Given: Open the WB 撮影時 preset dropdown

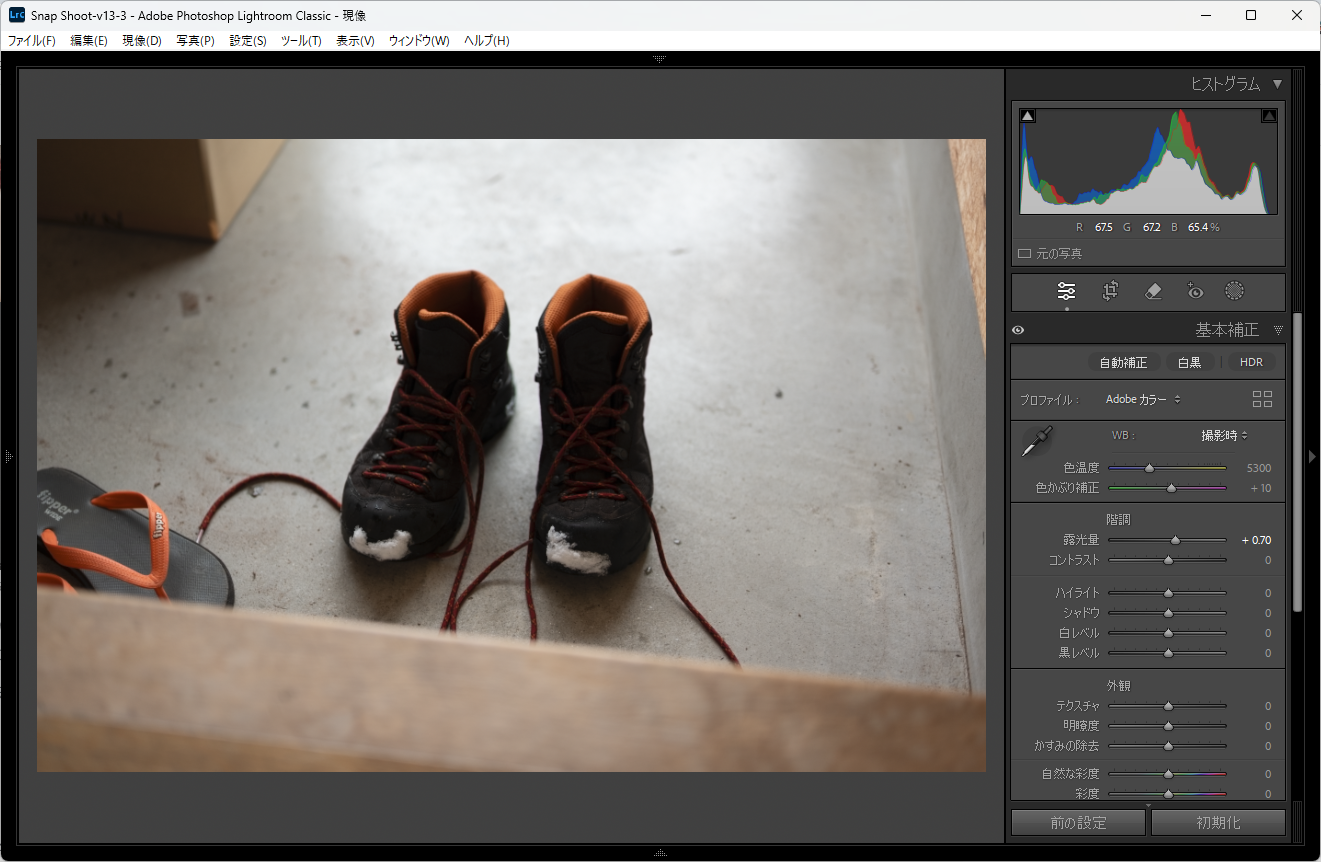Looking at the screenshot, I should 1224,435.
